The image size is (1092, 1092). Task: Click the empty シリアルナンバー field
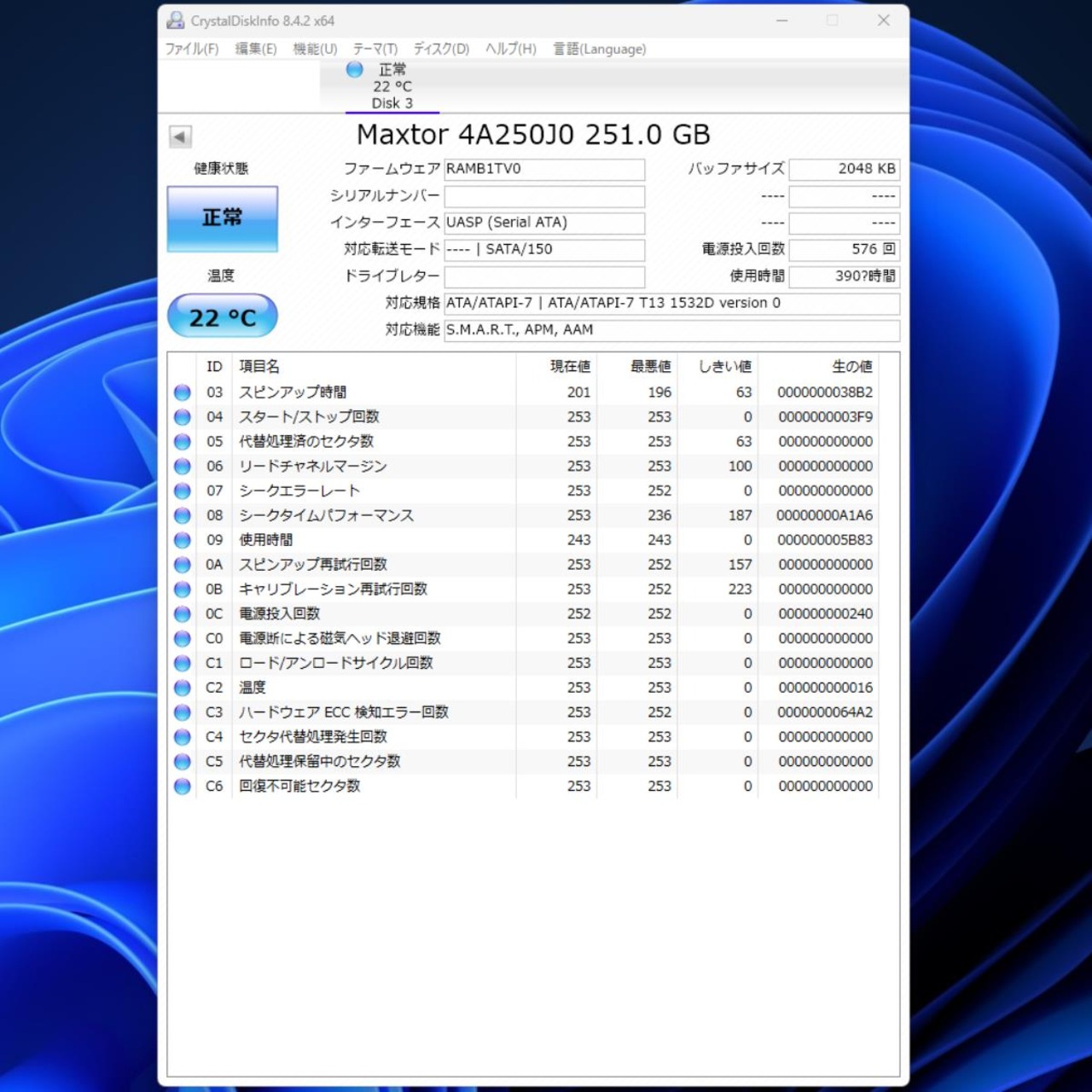(544, 196)
